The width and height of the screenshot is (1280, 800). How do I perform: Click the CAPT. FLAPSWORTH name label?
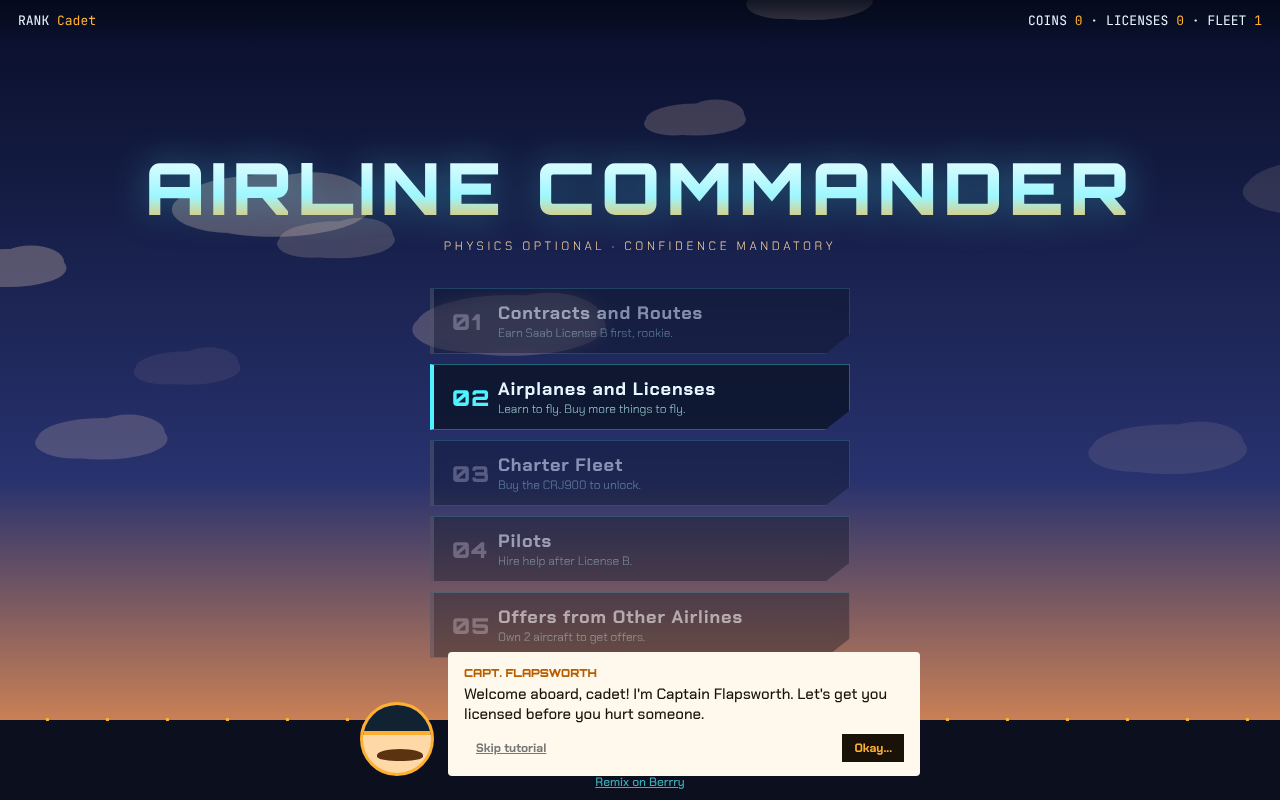click(530, 673)
